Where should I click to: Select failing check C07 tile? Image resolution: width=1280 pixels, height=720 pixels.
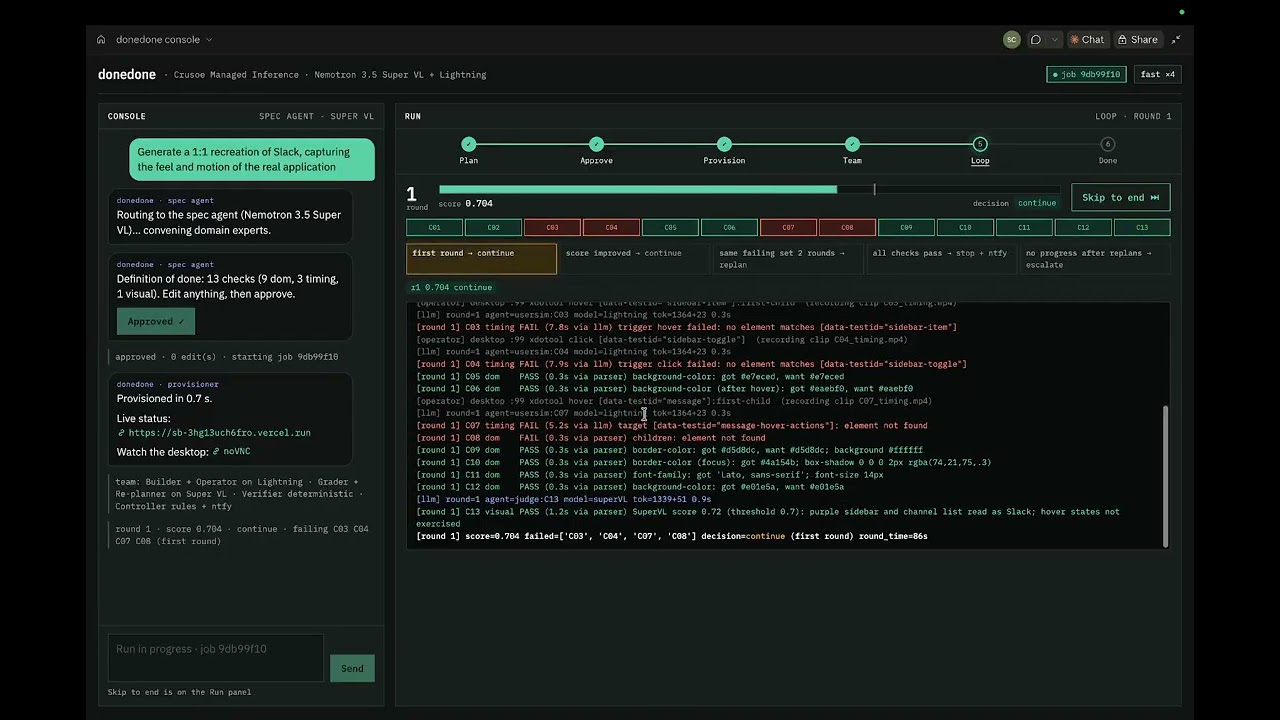pos(788,227)
